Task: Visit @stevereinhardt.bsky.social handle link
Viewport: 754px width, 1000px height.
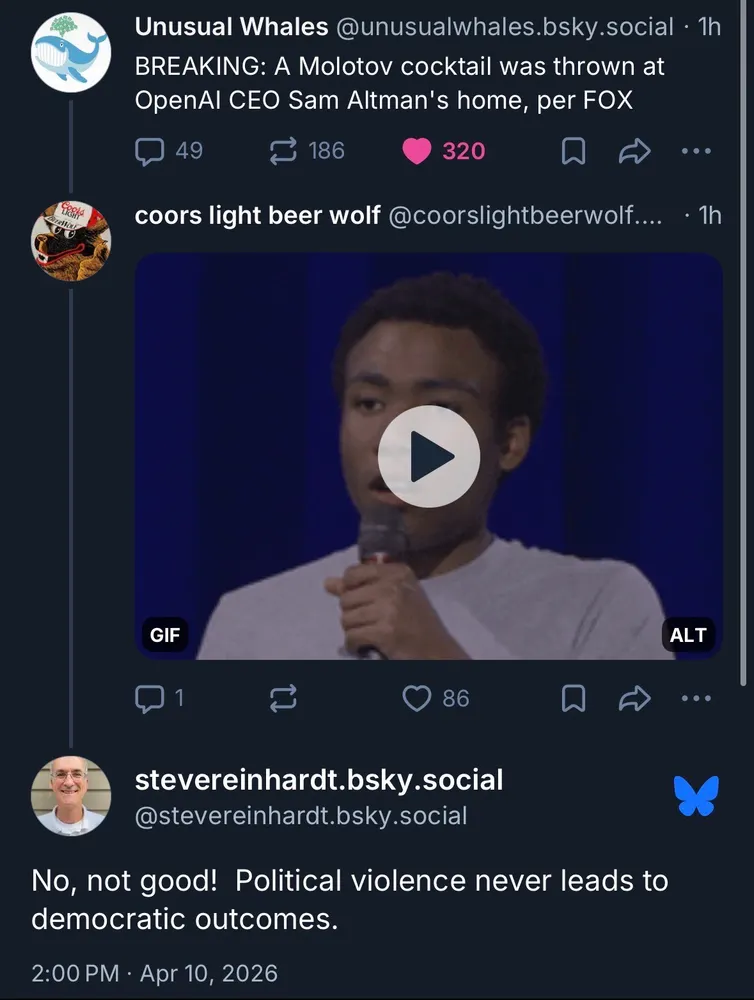Action: click(x=301, y=816)
